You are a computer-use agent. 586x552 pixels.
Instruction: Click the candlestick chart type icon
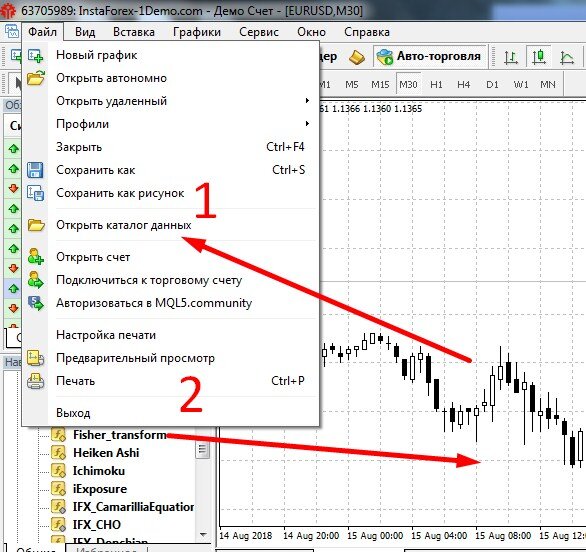tap(539, 57)
